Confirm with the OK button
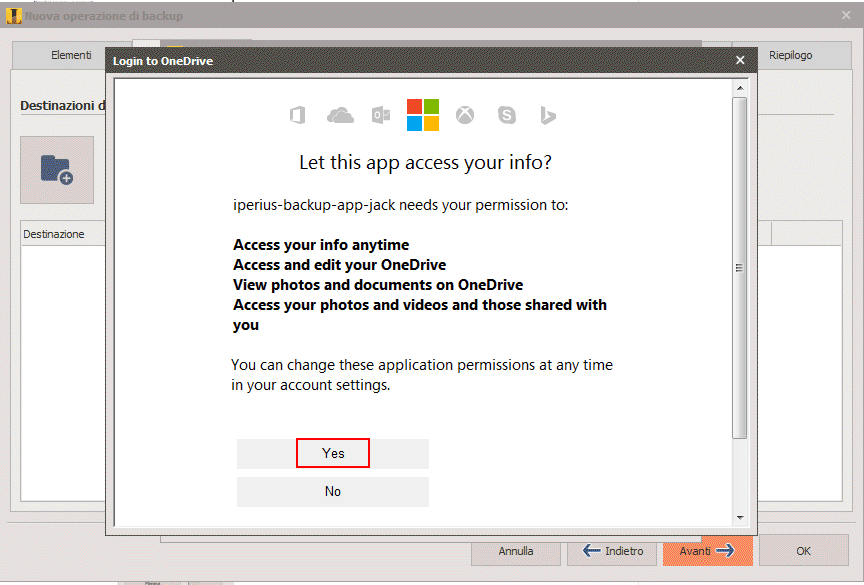Screen dimensions: 864x585 (803, 551)
